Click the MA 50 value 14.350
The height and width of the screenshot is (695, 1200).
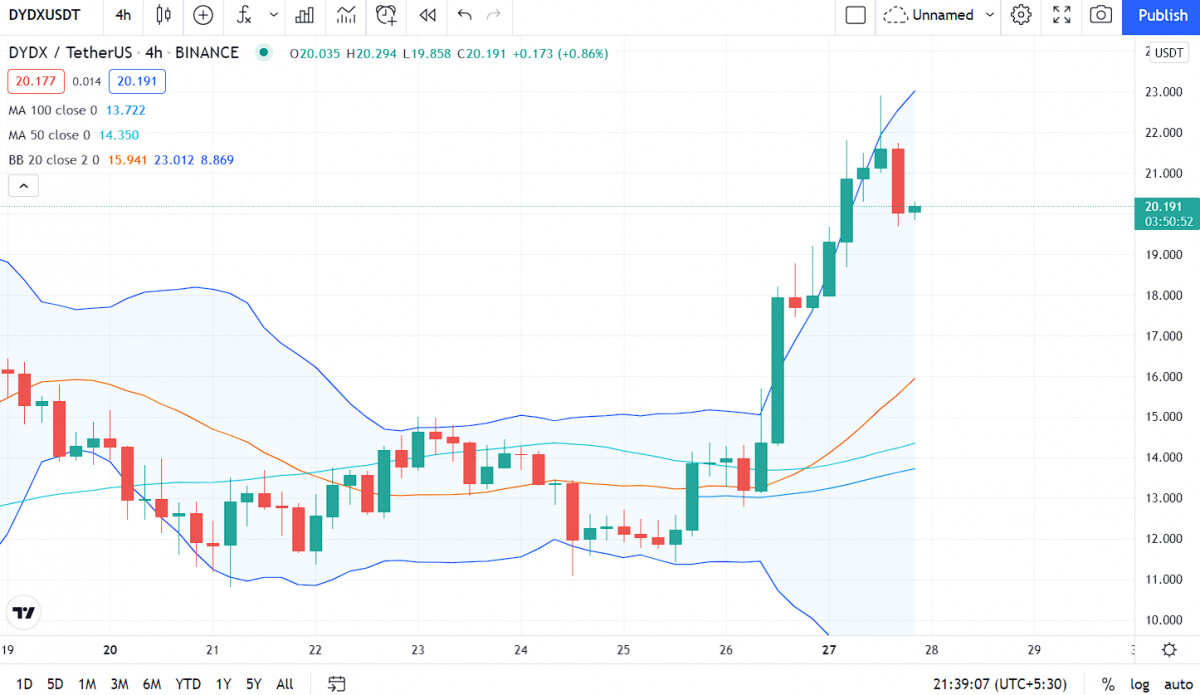(x=119, y=135)
